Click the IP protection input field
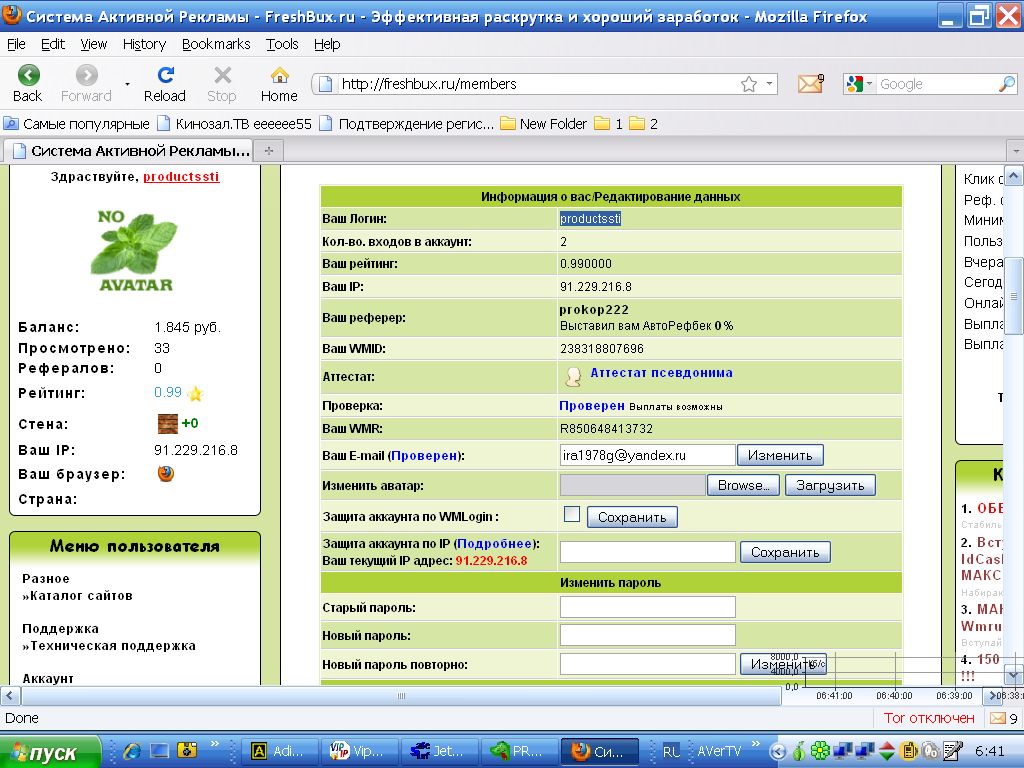The width and height of the screenshot is (1024, 768). 647,552
